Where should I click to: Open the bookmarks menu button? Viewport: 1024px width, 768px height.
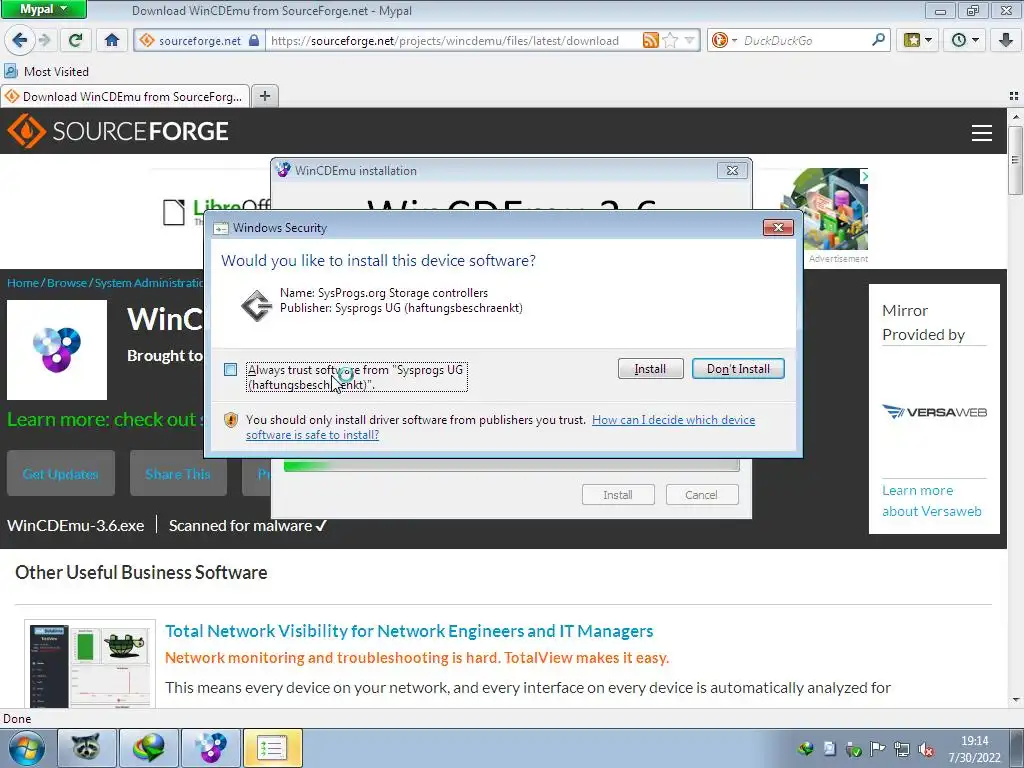pyautogui.click(x=917, y=40)
